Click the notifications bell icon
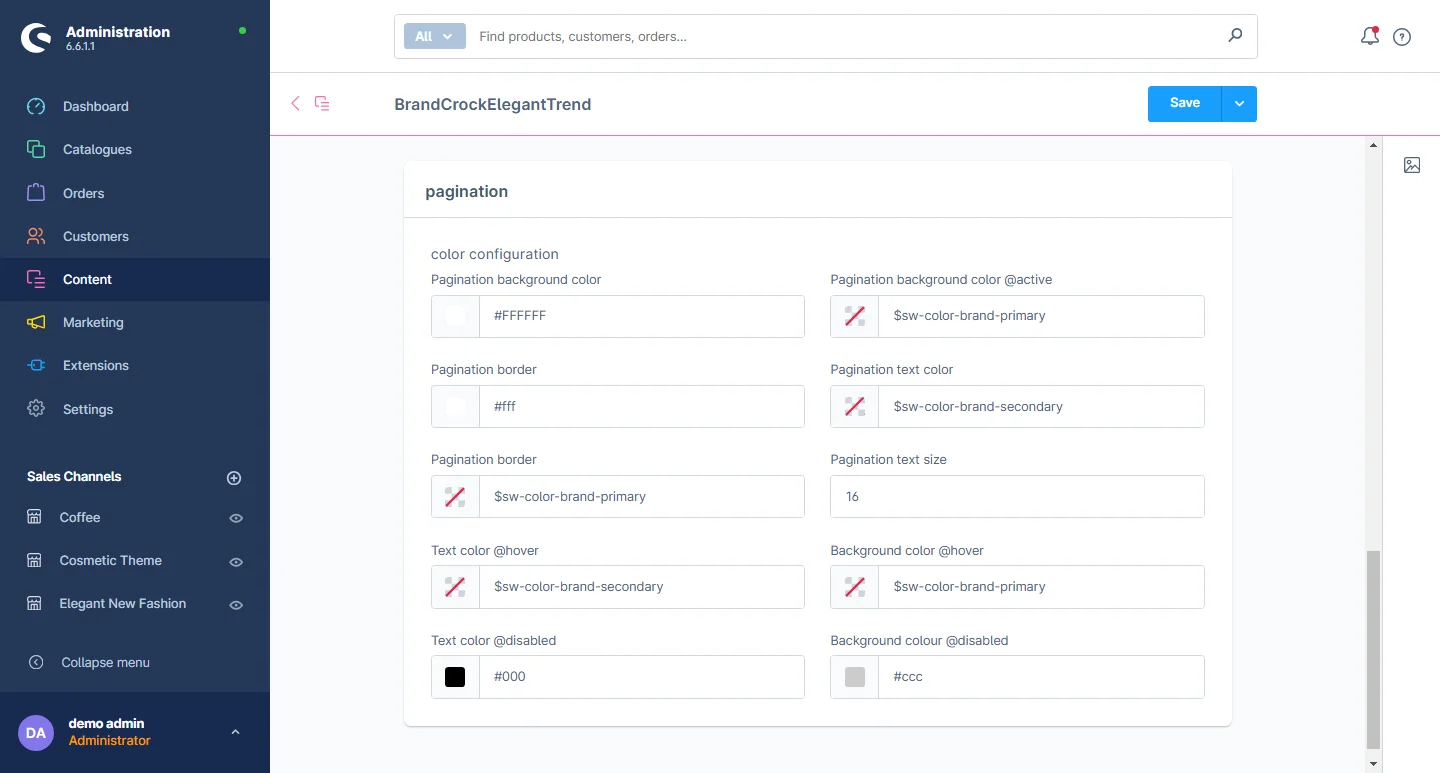1440x773 pixels. 1369,37
